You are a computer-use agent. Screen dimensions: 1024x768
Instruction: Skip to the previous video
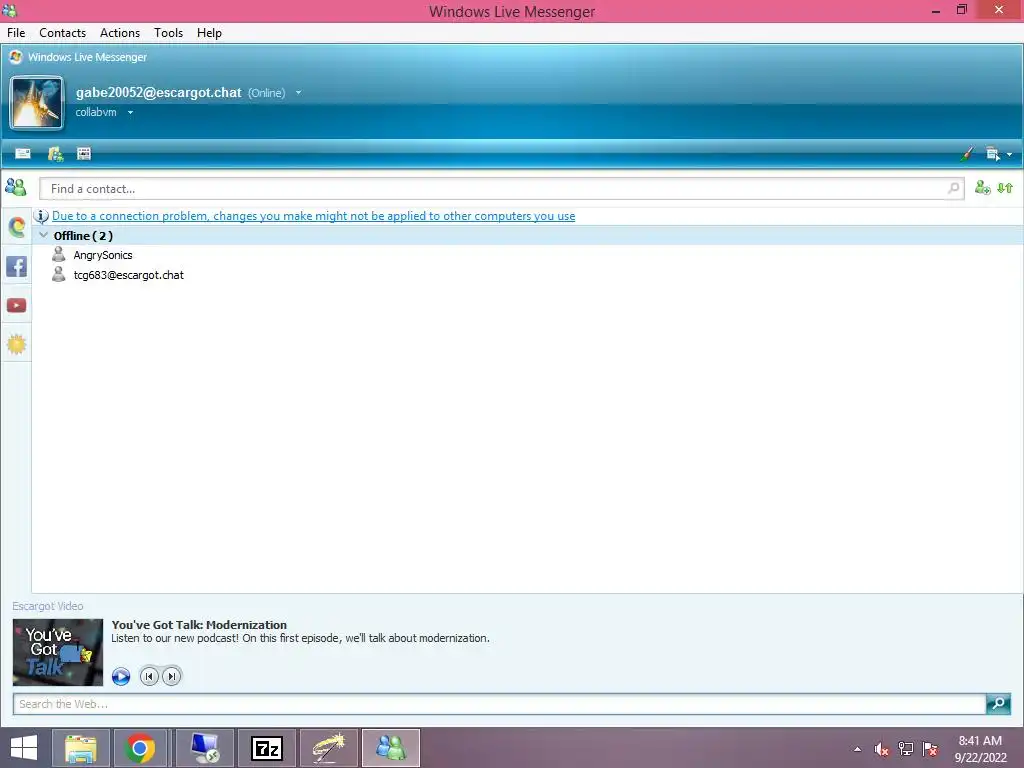pyautogui.click(x=149, y=676)
